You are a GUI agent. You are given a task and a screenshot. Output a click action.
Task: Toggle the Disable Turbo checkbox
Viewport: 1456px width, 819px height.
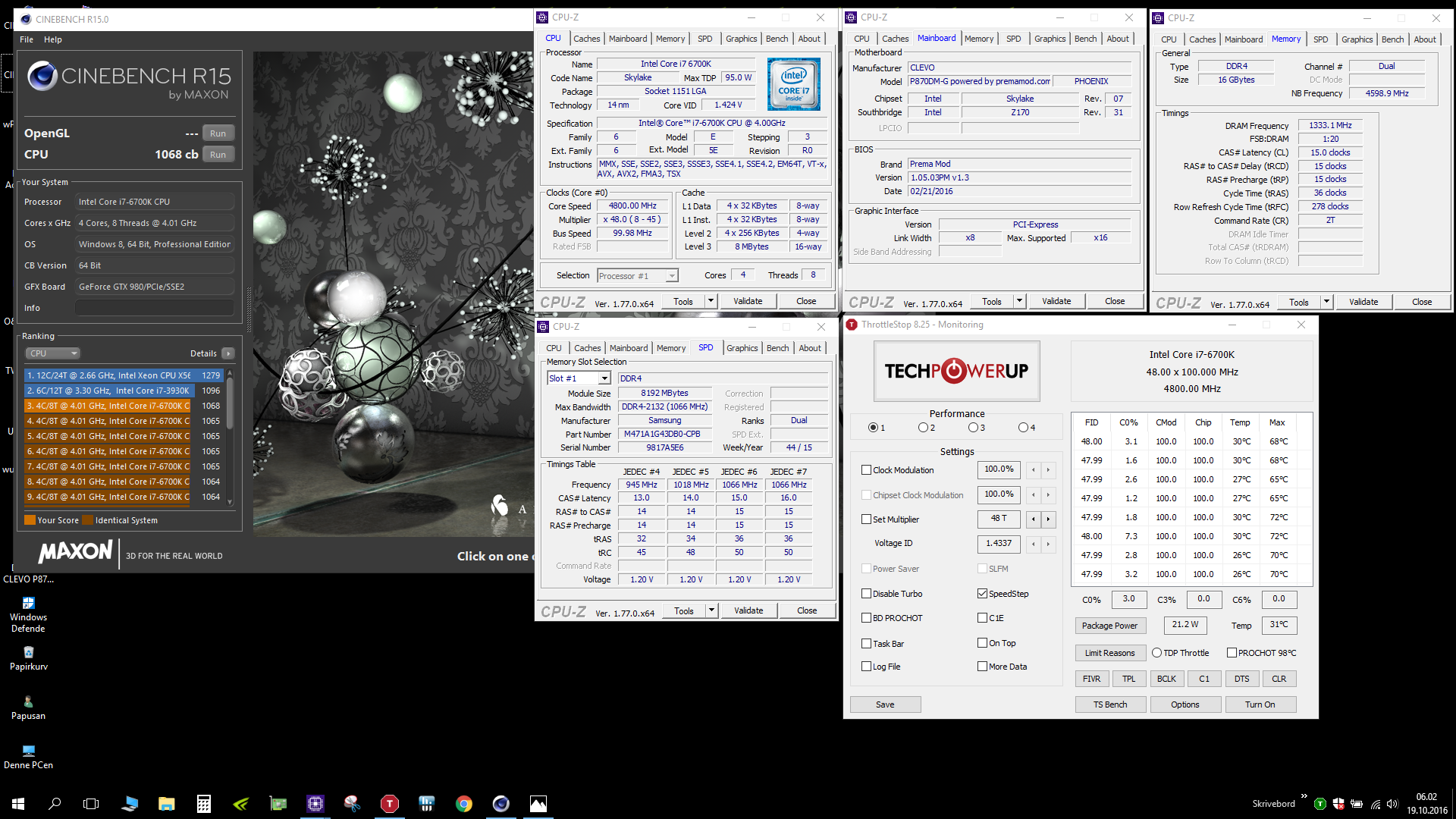coord(866,593)
